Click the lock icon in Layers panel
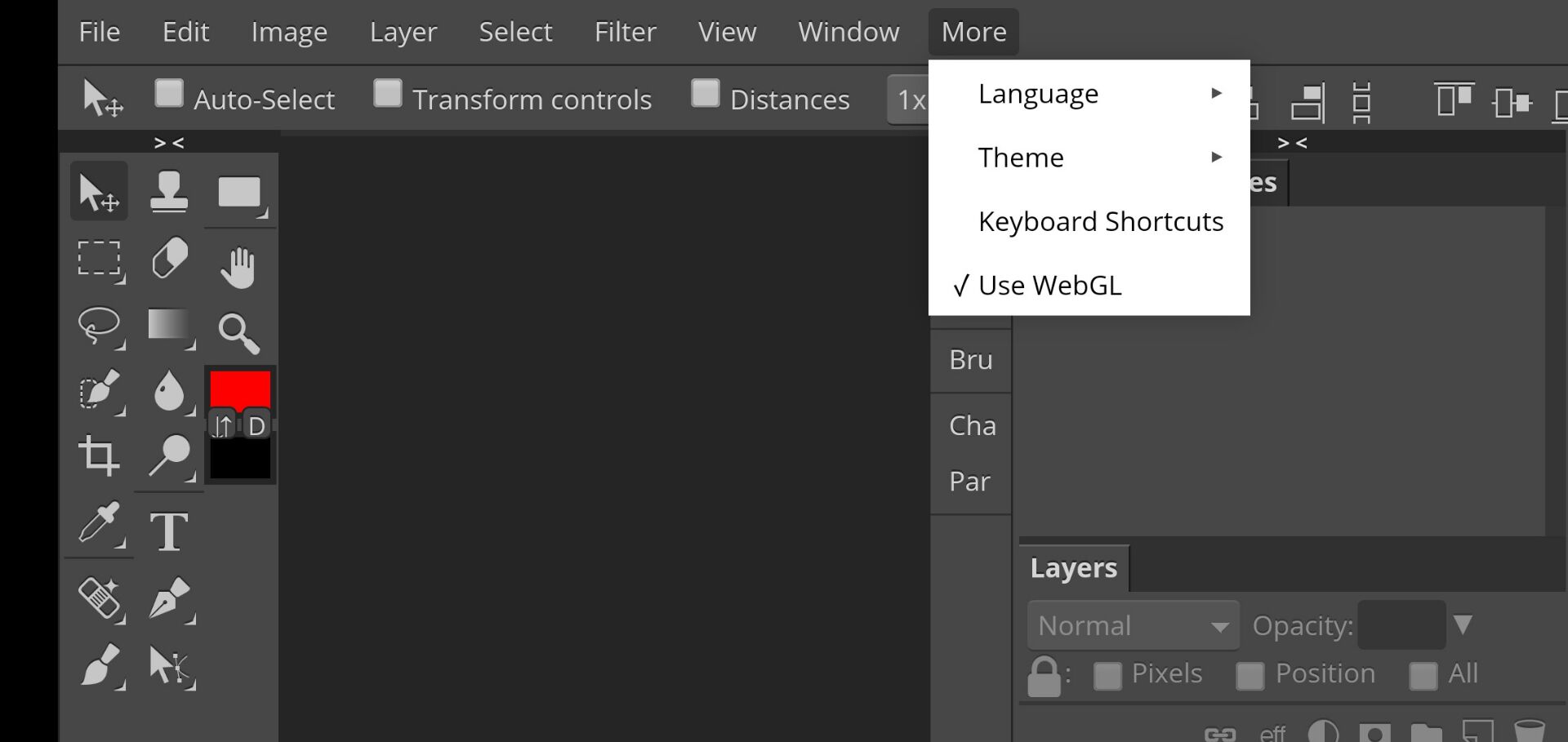Viewport: 1568px width, 742px height. point(1044,676)
